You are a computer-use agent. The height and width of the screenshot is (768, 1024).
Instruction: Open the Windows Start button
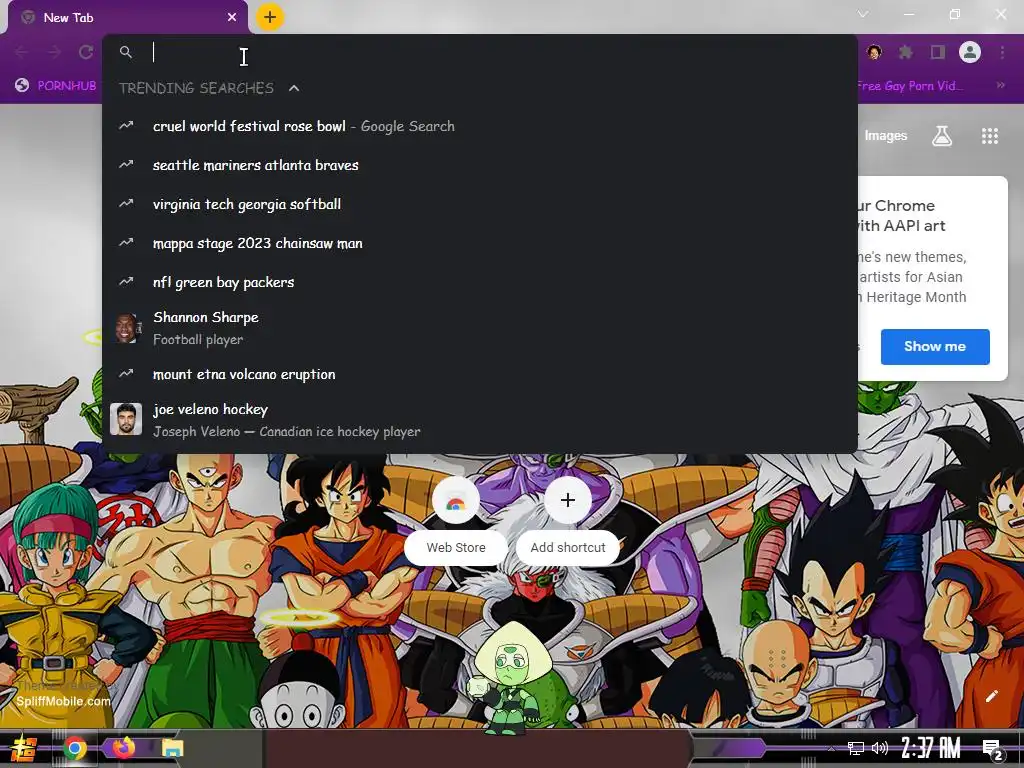coord(22,748)
